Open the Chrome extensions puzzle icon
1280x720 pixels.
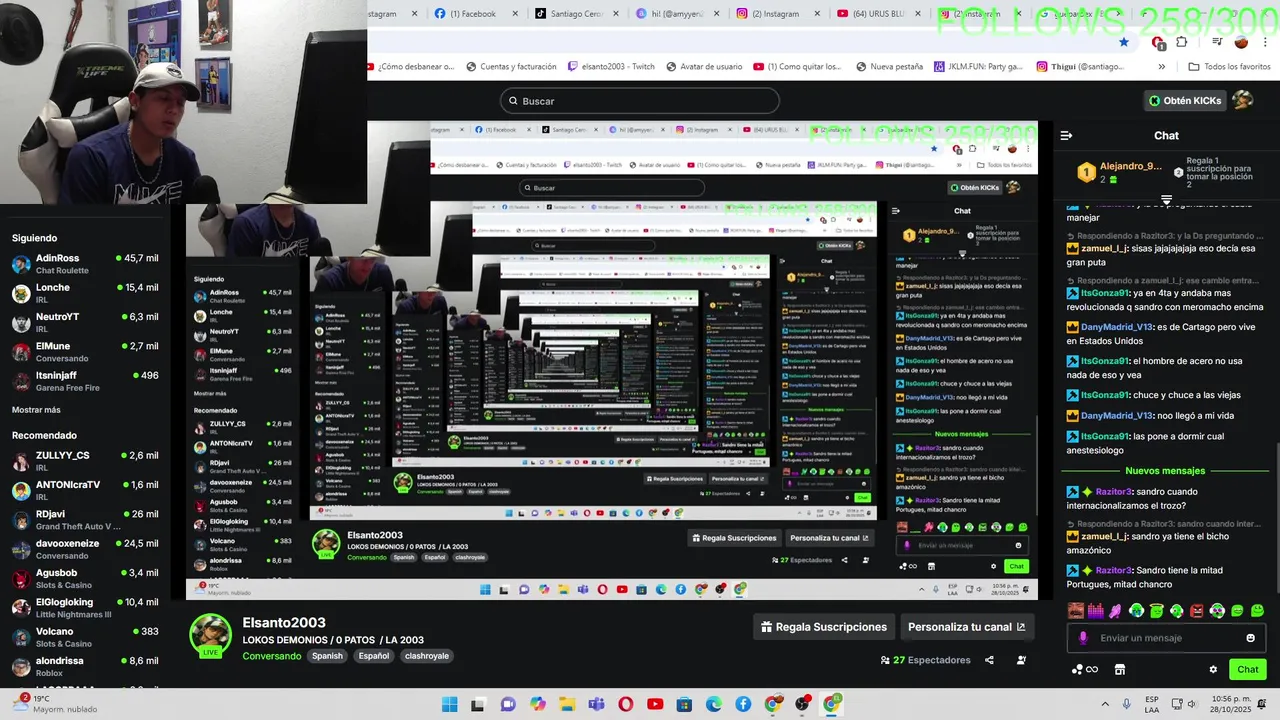pos(1181,42)
